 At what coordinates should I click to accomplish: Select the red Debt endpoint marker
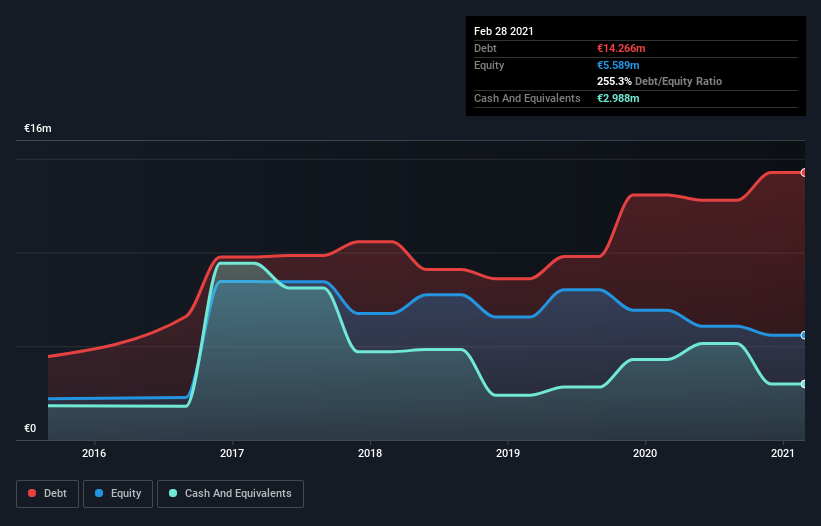pos(804,172)
